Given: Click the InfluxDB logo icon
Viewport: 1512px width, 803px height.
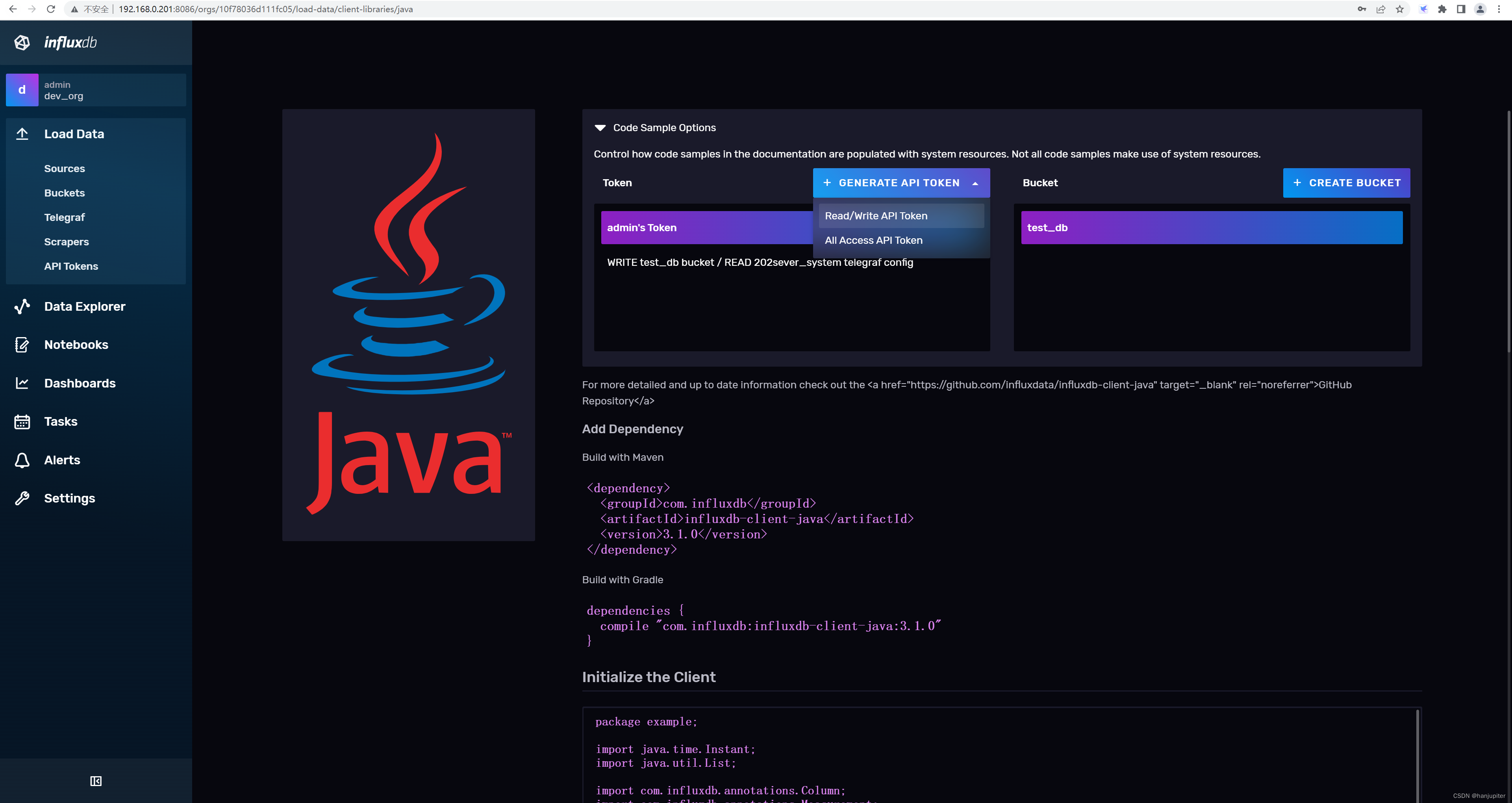Looking at the screenshot, I should point(22,42).
